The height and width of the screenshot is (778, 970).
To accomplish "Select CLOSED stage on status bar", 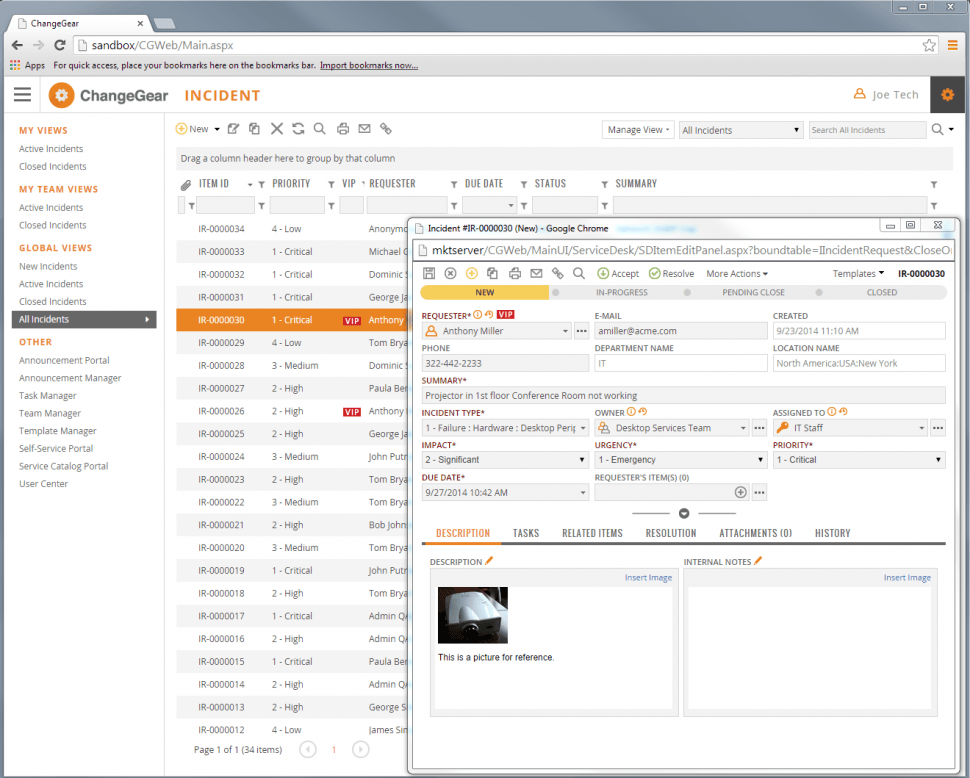I will coord(882,293).
